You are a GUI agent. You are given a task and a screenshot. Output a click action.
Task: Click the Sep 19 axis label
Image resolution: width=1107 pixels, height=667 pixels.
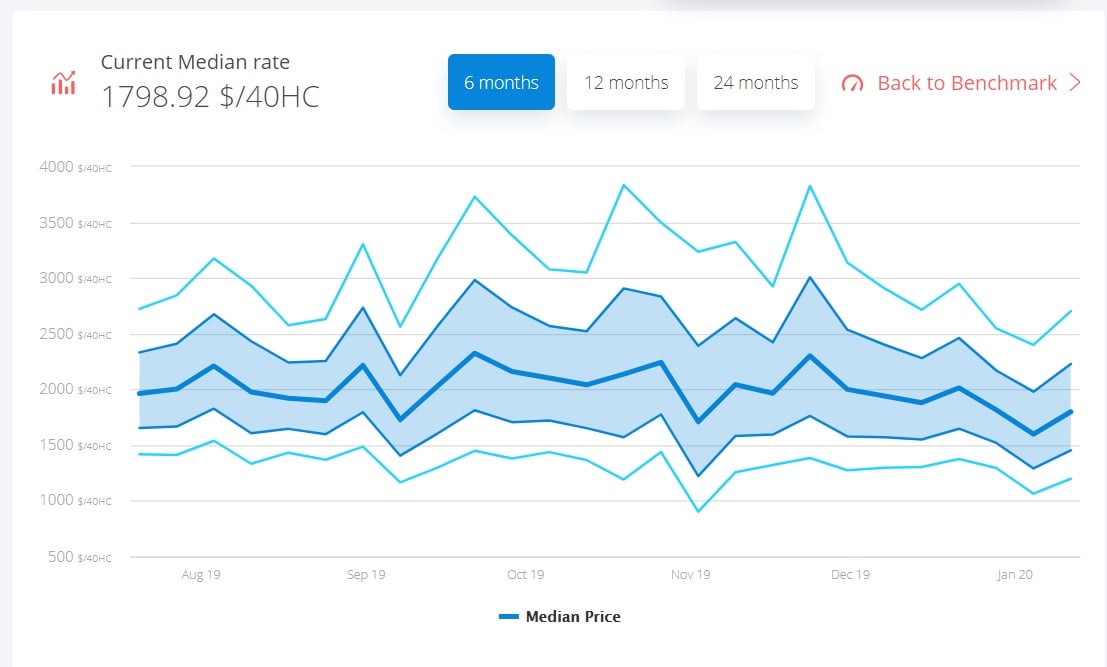click(366, 575)
